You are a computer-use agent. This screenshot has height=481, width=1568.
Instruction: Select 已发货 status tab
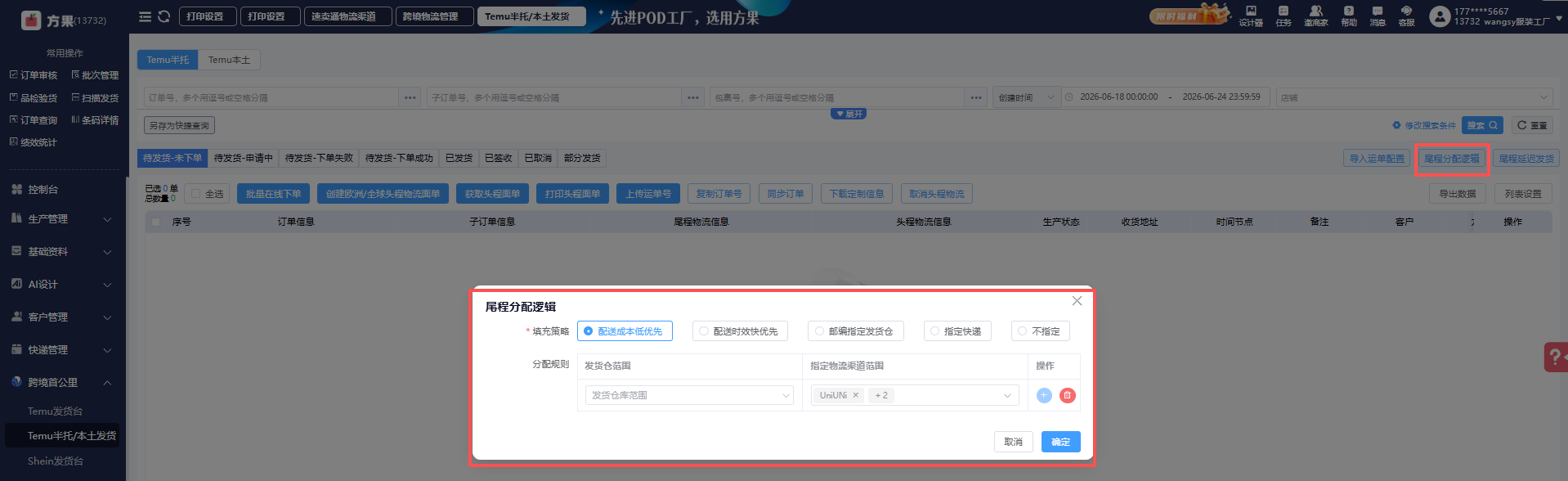tap(459, 158)
